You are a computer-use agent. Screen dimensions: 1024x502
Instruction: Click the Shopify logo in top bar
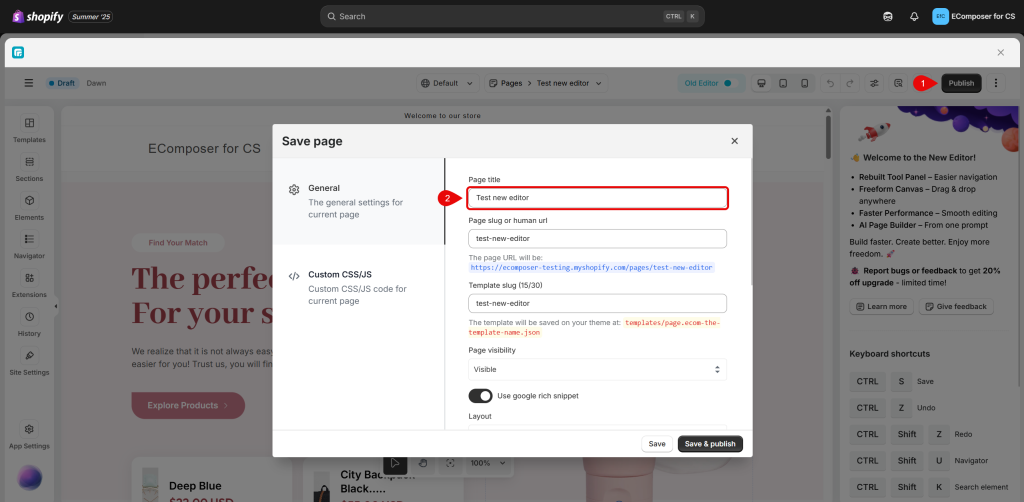point(38,16)
